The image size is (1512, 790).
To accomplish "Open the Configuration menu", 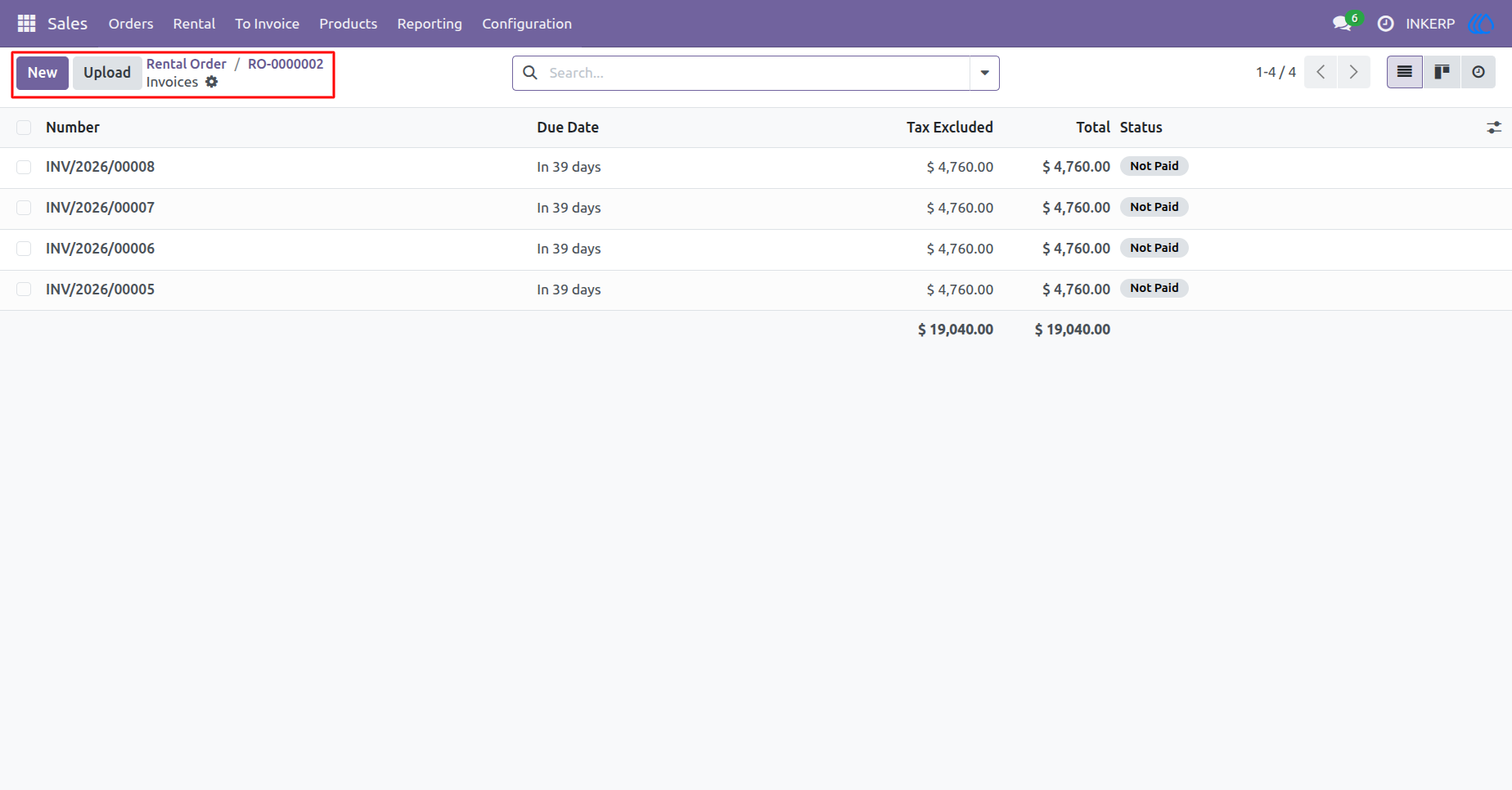I will point(527,24).
